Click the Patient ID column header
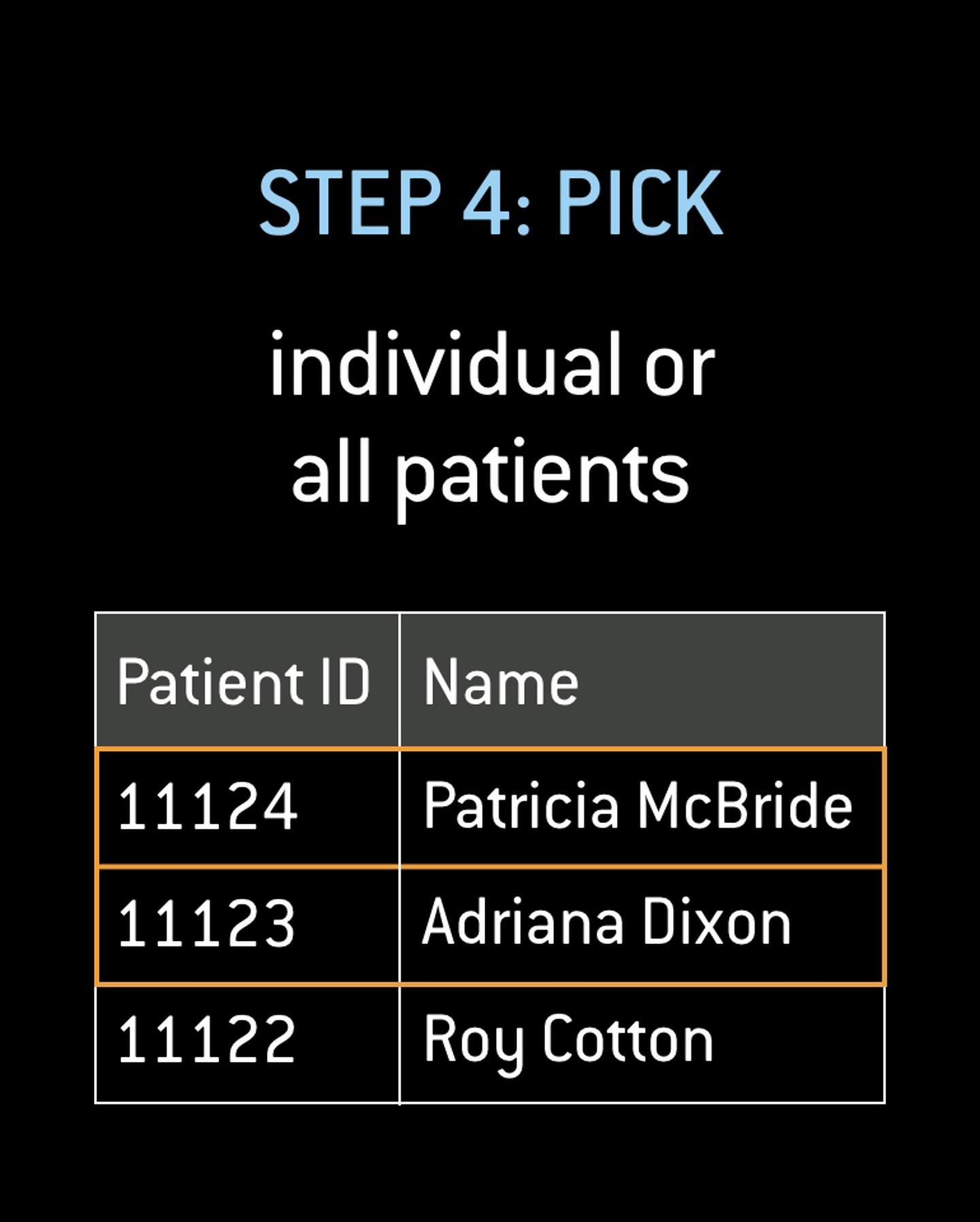Image resolution: width=980 pixels, height=1222 pixels. click(243, 681)
